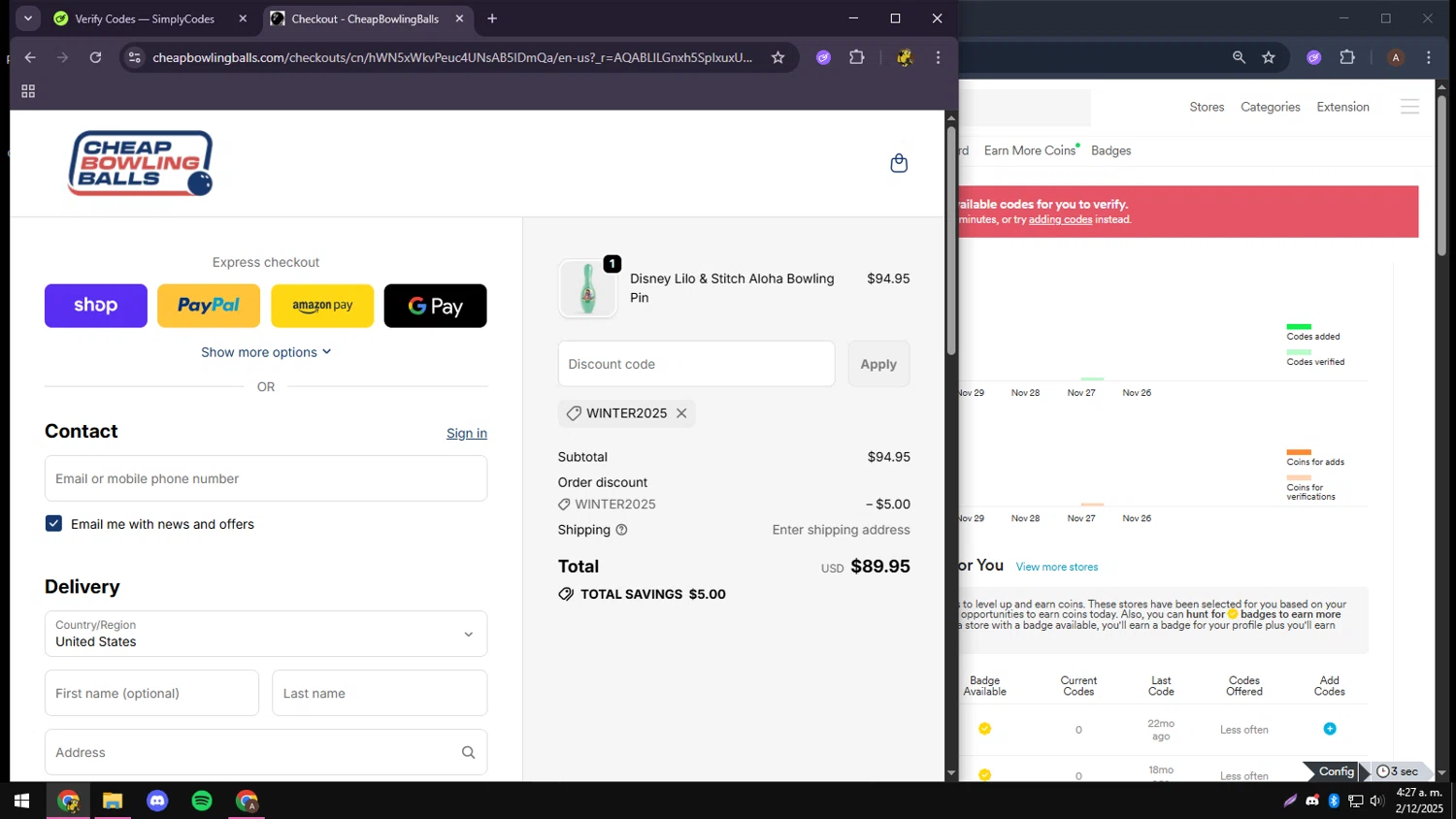Open Extensions puzzle icon in front window
Image resolution: width=1456 pixels, height=819 pixels.
coord(856,57)
